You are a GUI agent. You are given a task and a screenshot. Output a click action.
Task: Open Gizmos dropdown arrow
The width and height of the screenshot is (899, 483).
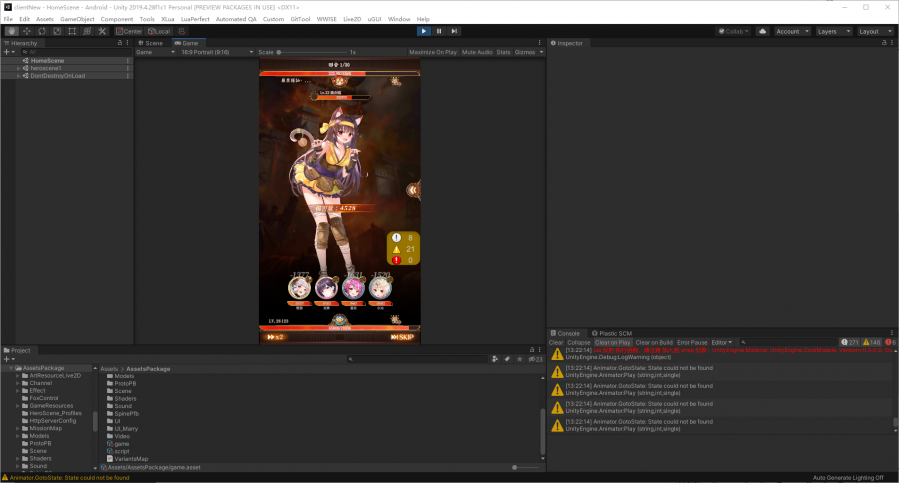pyautogui.click(x=541, y=52)
